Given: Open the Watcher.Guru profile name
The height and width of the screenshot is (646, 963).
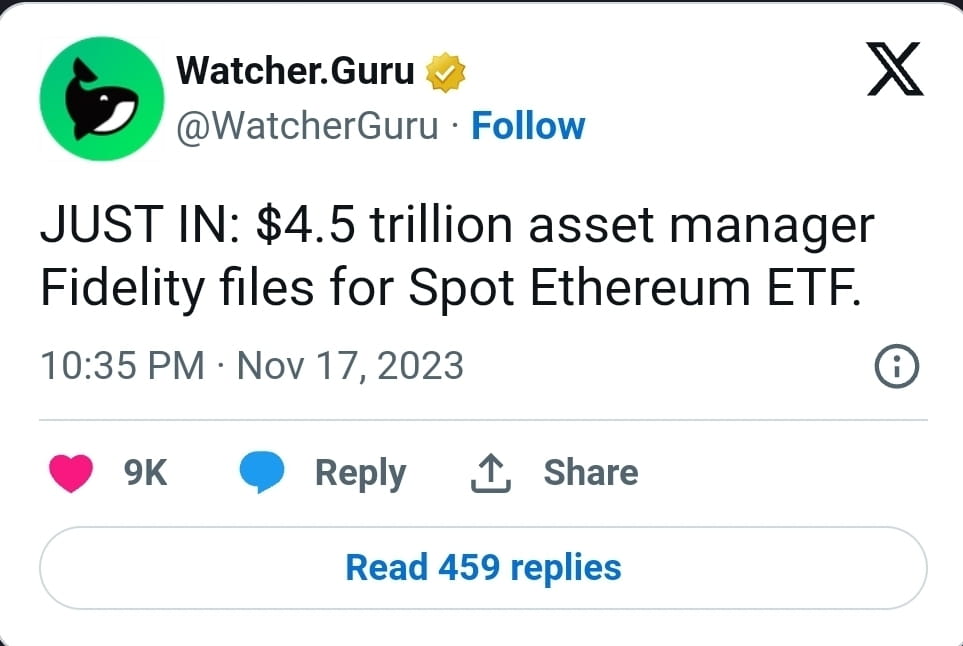Looking at the screenshot, I should click(295, 69).
